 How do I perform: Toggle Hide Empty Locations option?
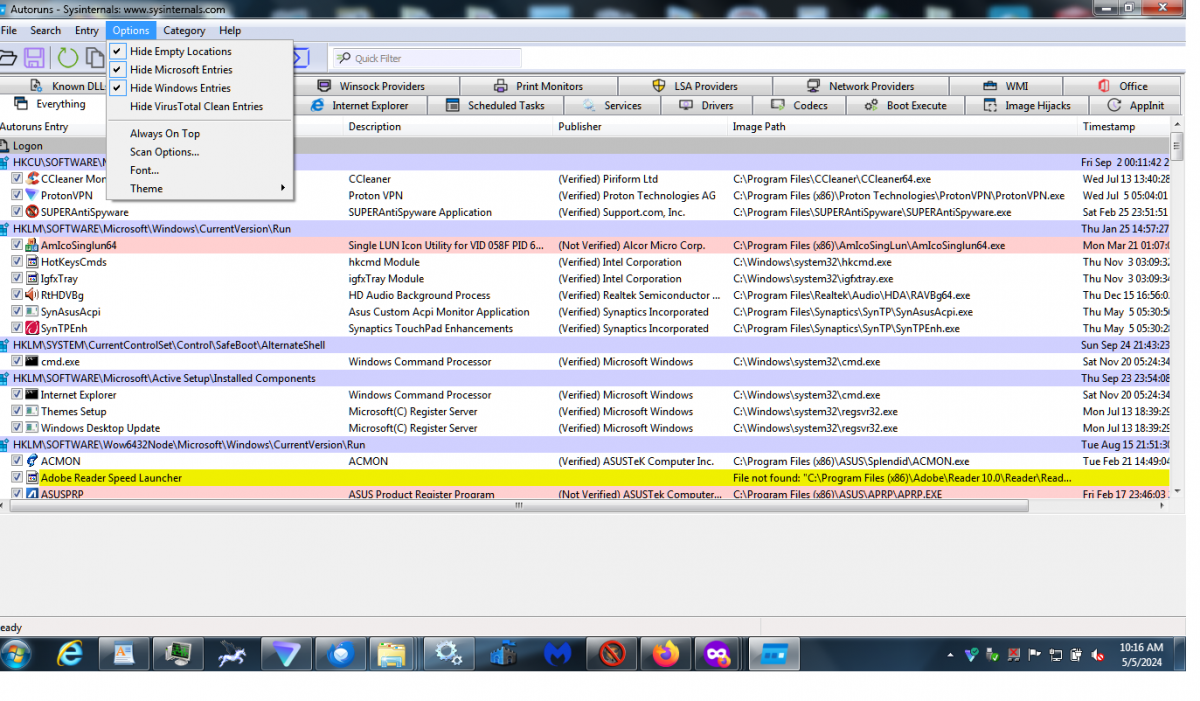pyautogui.click(x=180, y=51)
